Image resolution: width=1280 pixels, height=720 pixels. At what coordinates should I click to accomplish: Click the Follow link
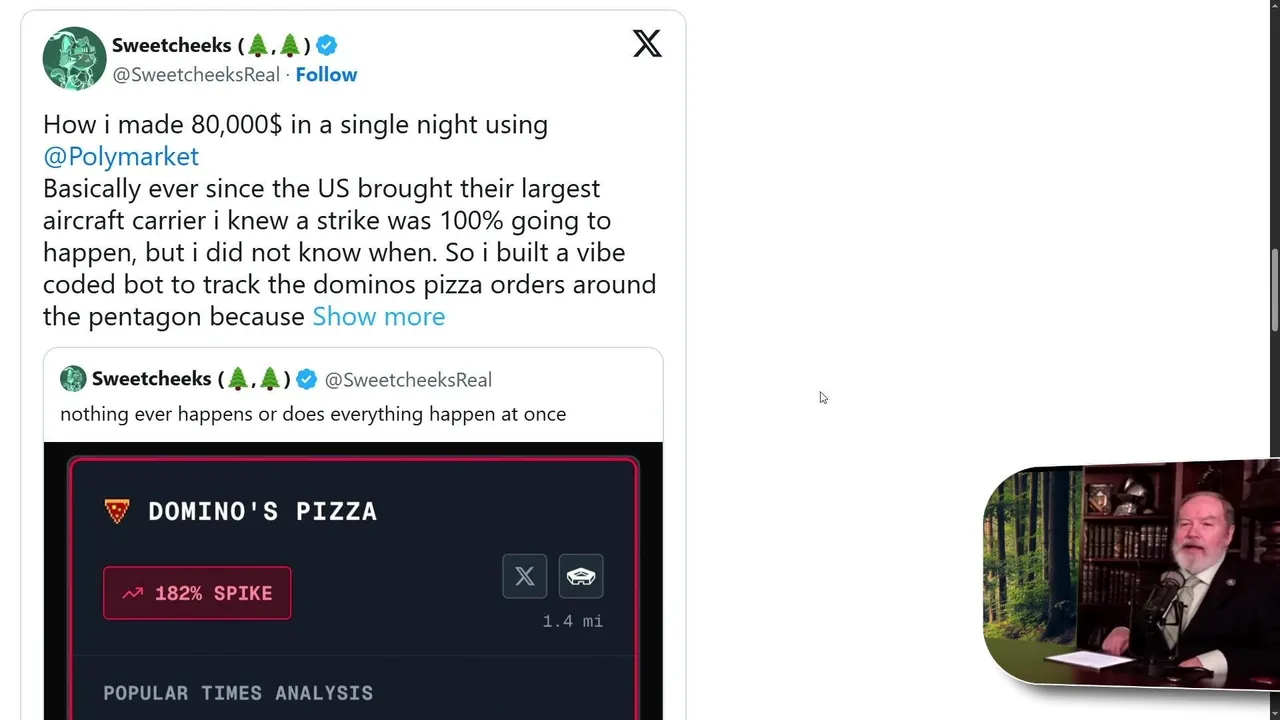point(326,75)
